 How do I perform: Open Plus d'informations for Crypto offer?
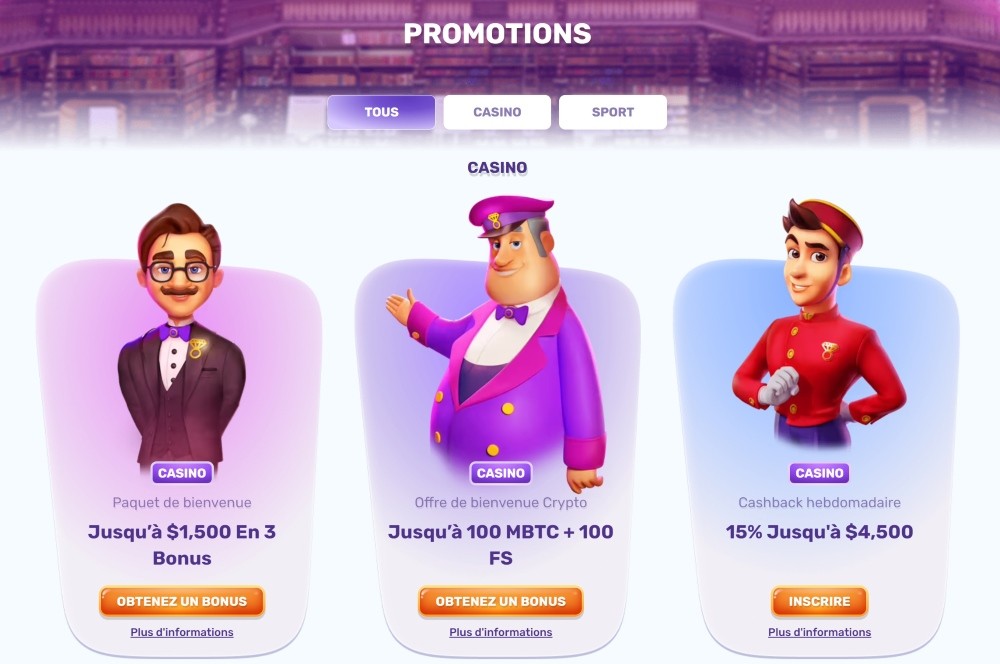pyautogui.click(x=501, y=632)
